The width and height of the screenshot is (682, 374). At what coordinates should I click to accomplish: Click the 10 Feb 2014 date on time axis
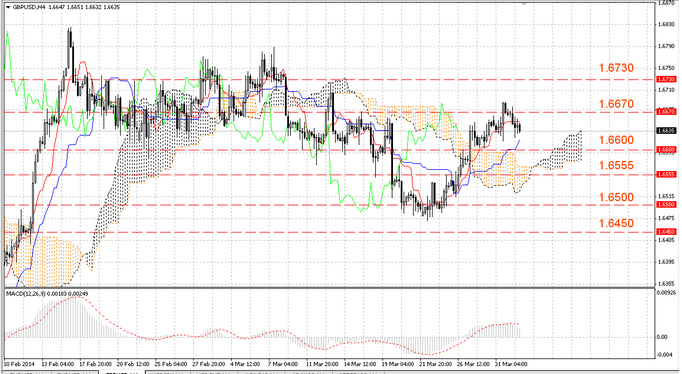(19, 364)
